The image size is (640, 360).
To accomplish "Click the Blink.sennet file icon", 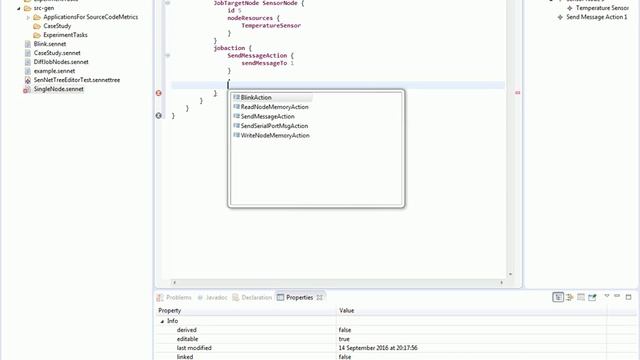I will click(28, 44).
